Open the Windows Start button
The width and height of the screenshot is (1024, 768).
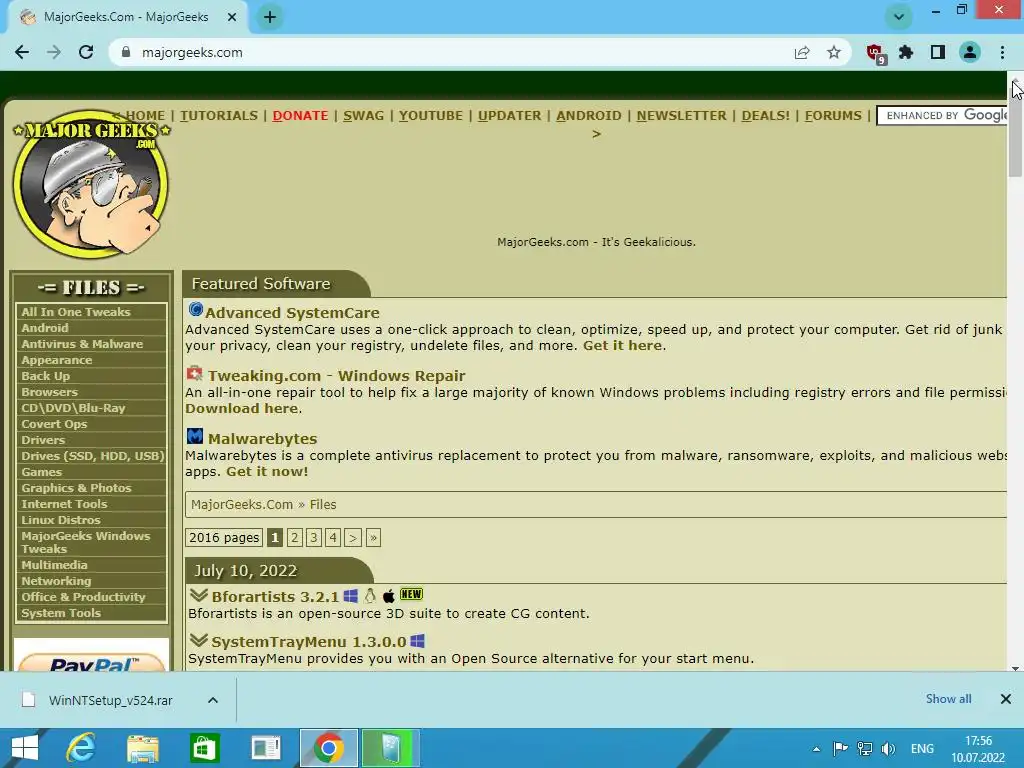click(x=25, y=748)
